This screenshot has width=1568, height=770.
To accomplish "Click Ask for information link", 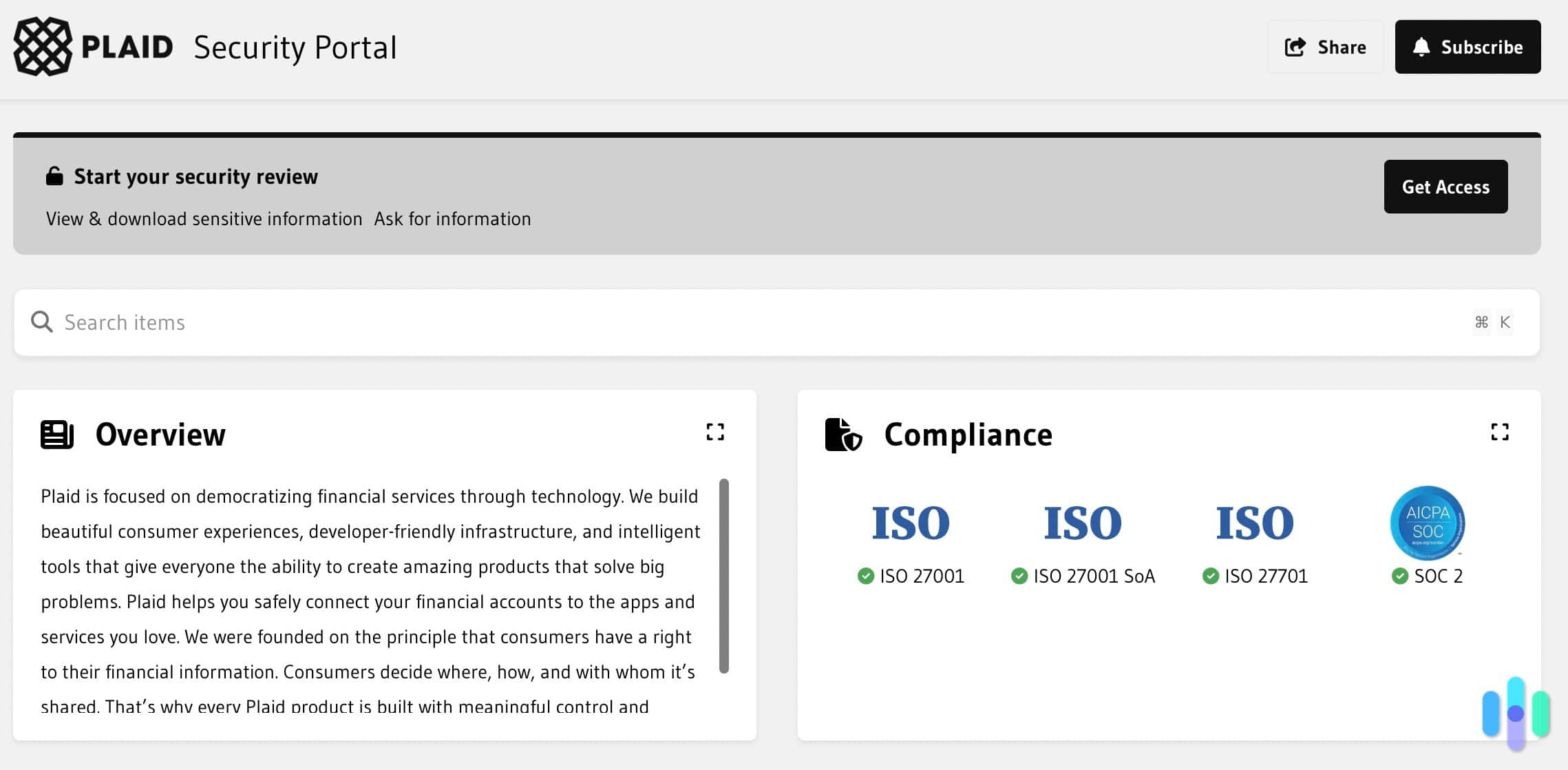I will [x=452, y=218].
